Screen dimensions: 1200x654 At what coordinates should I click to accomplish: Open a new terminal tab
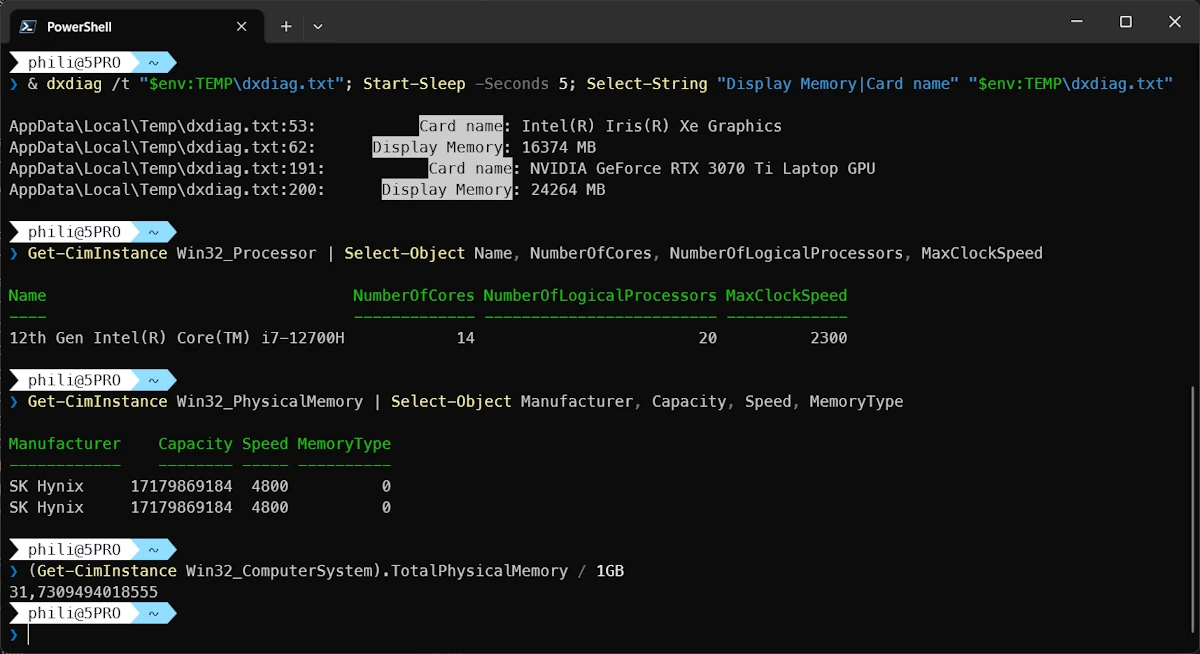286,27
